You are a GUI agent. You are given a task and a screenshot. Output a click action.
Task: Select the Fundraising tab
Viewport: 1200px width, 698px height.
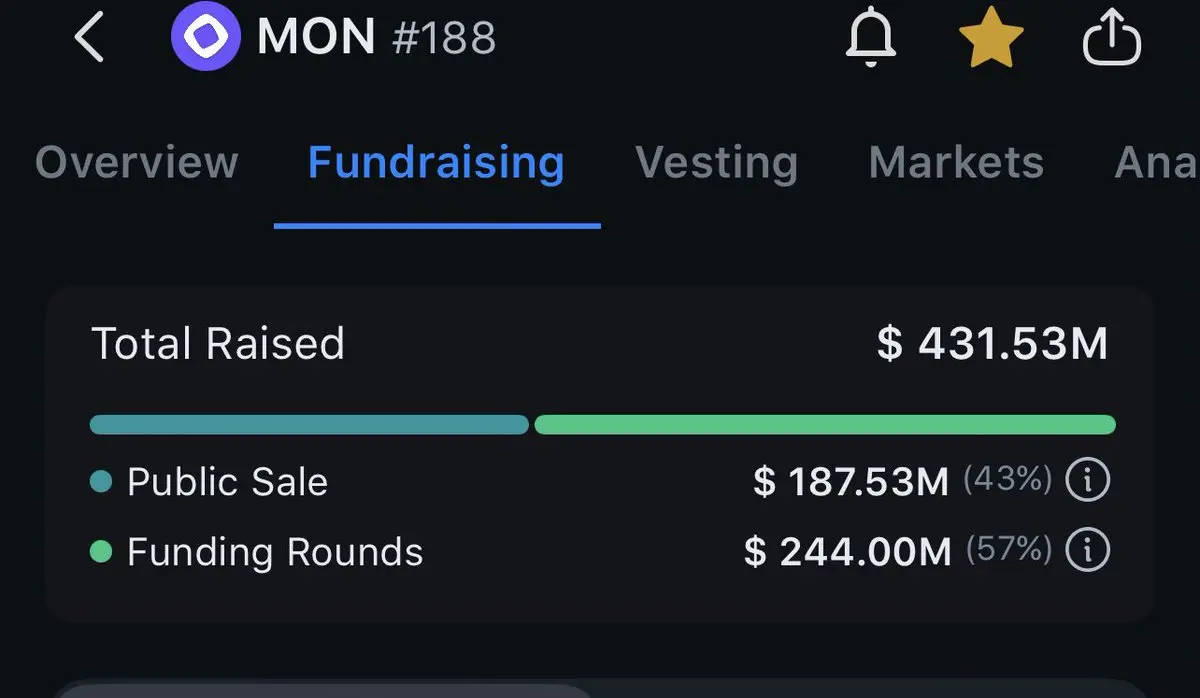(436, 162)
